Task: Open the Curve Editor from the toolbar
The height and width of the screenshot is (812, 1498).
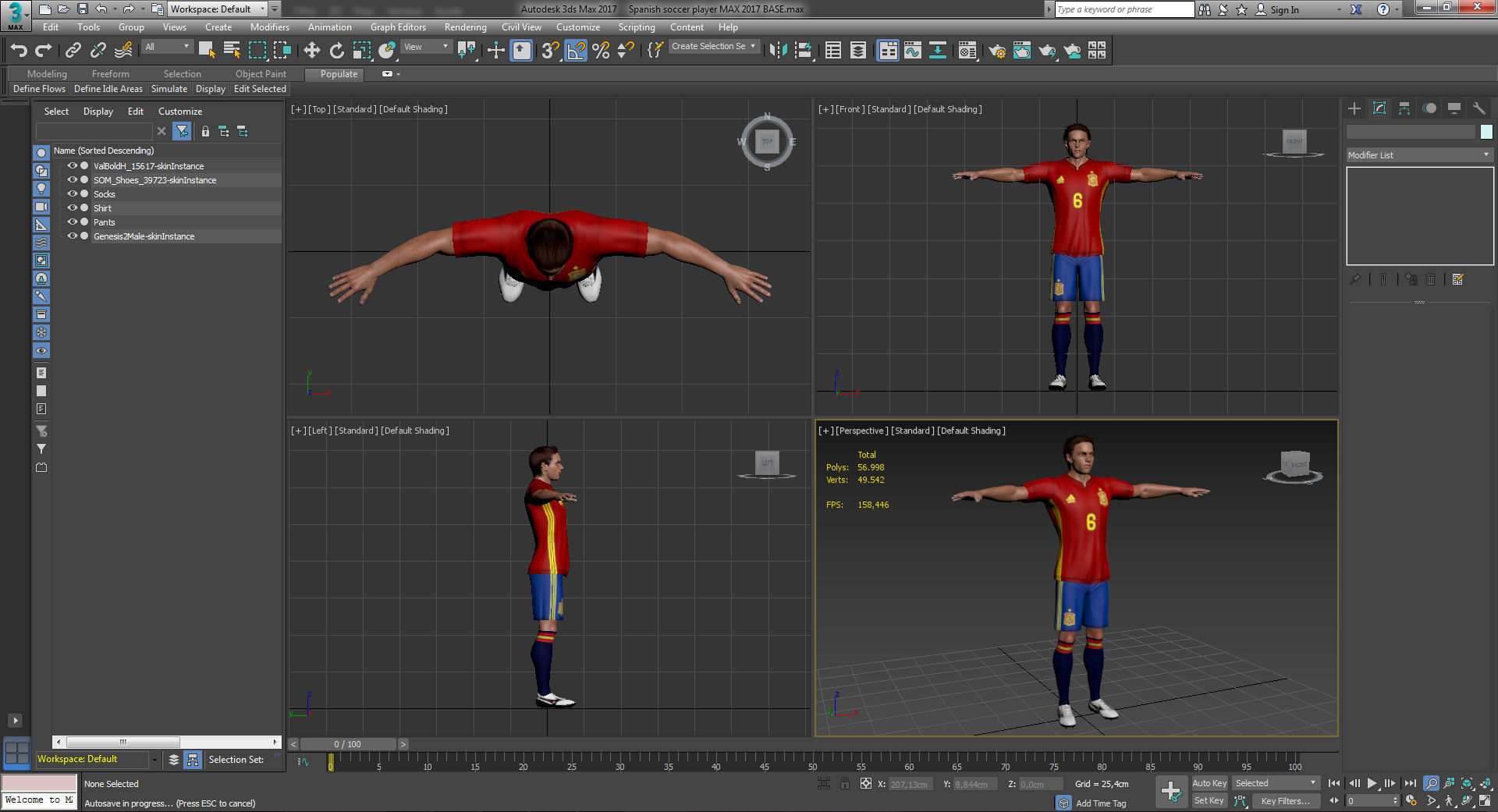Action: [x=913, y=51]
